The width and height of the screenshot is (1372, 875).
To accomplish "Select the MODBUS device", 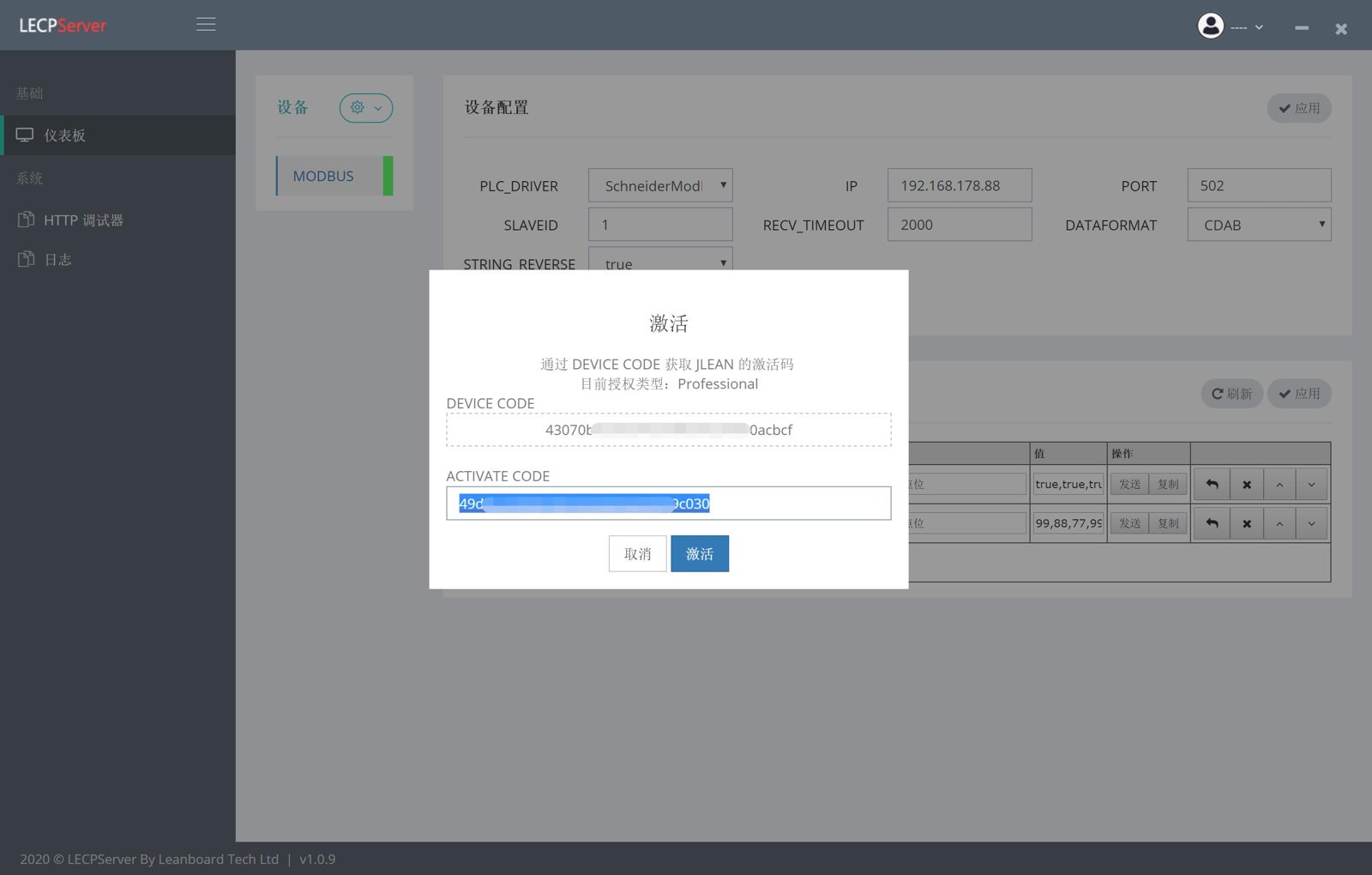I will click(x=334, y=176).
